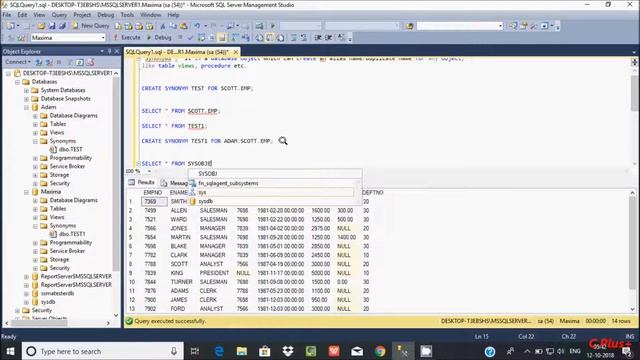Expand the Database Snapshots node
The width and height of the screenshot is (640, 360).
click(x=26, y=99)
